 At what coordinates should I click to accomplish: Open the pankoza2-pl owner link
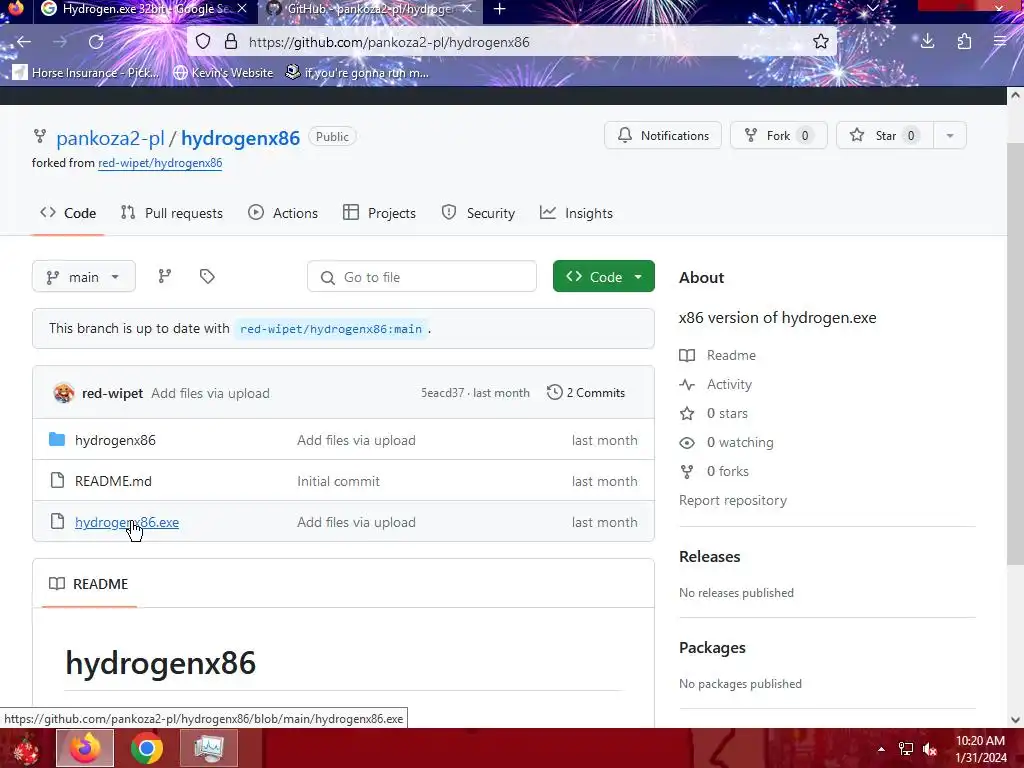pyautogui.click(x=110, y=138)
